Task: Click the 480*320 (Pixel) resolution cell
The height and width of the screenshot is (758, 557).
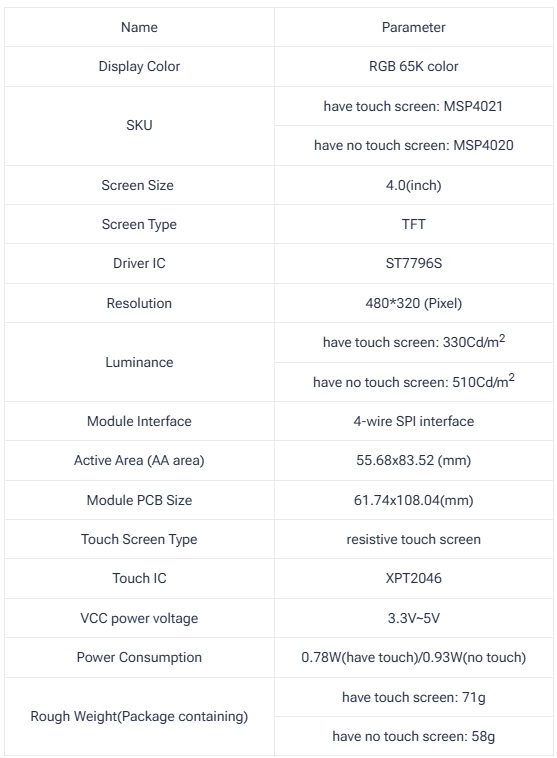Action: click(x=413, y=303)
